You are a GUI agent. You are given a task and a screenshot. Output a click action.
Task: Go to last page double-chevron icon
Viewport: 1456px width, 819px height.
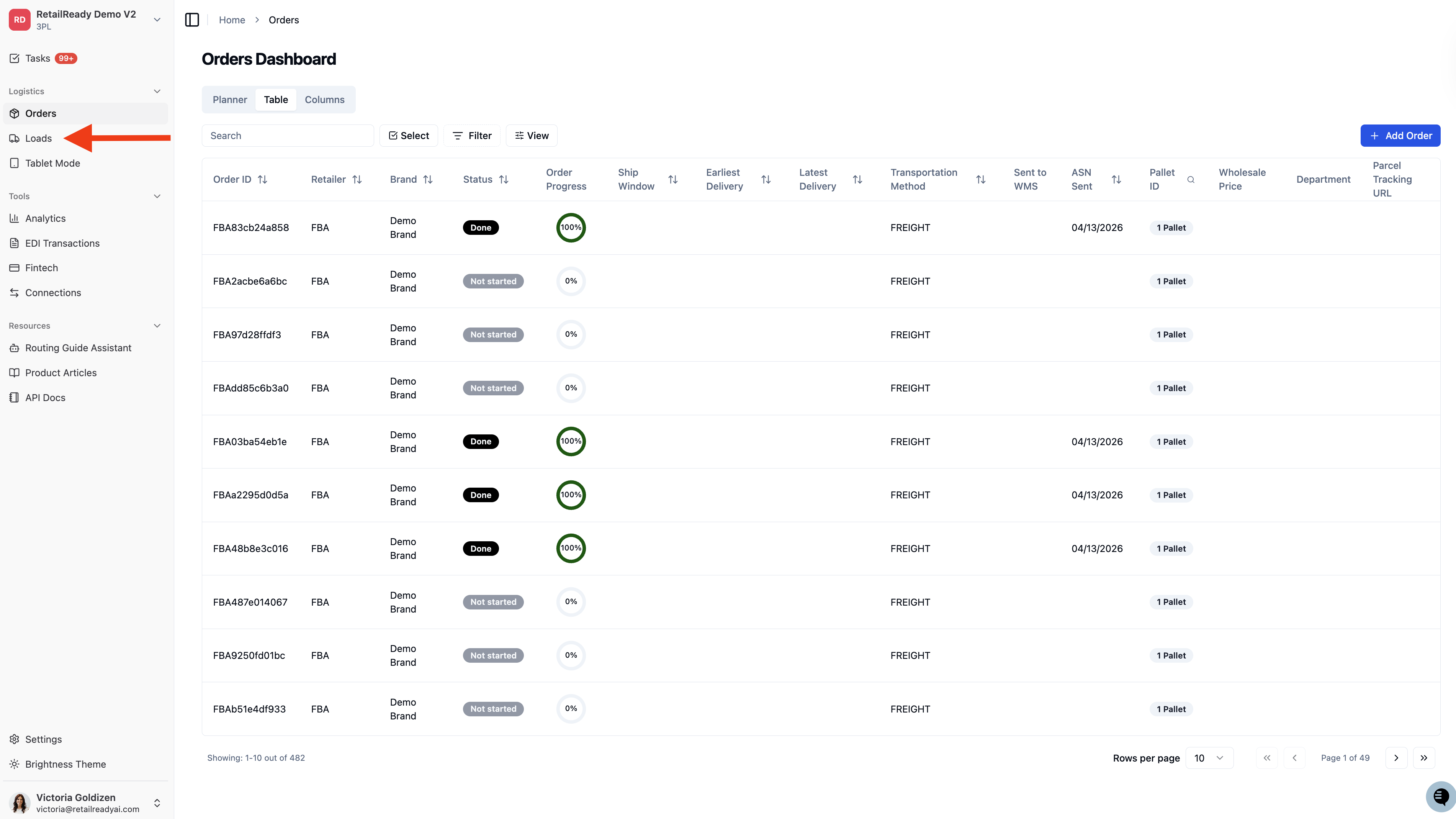click(x=1424, y=758)
